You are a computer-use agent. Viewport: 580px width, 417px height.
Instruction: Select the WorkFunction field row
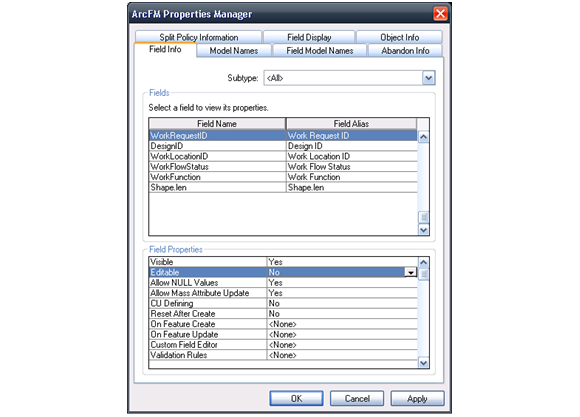pos(283,177)
